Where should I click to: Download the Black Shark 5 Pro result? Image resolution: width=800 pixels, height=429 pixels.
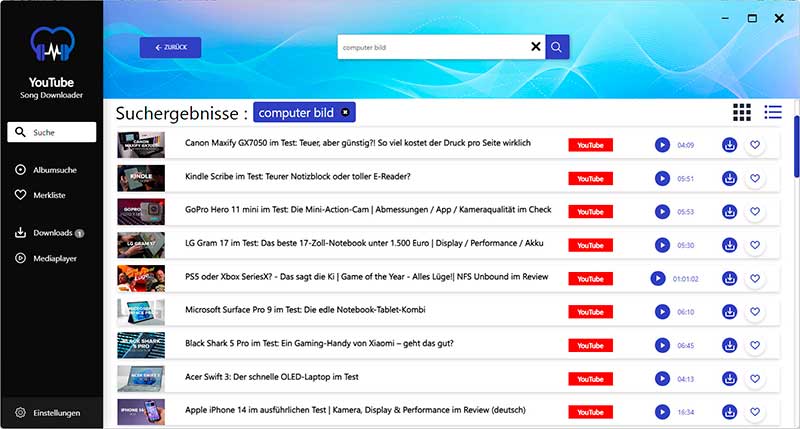pyautogui.click(x=729, y=345)
